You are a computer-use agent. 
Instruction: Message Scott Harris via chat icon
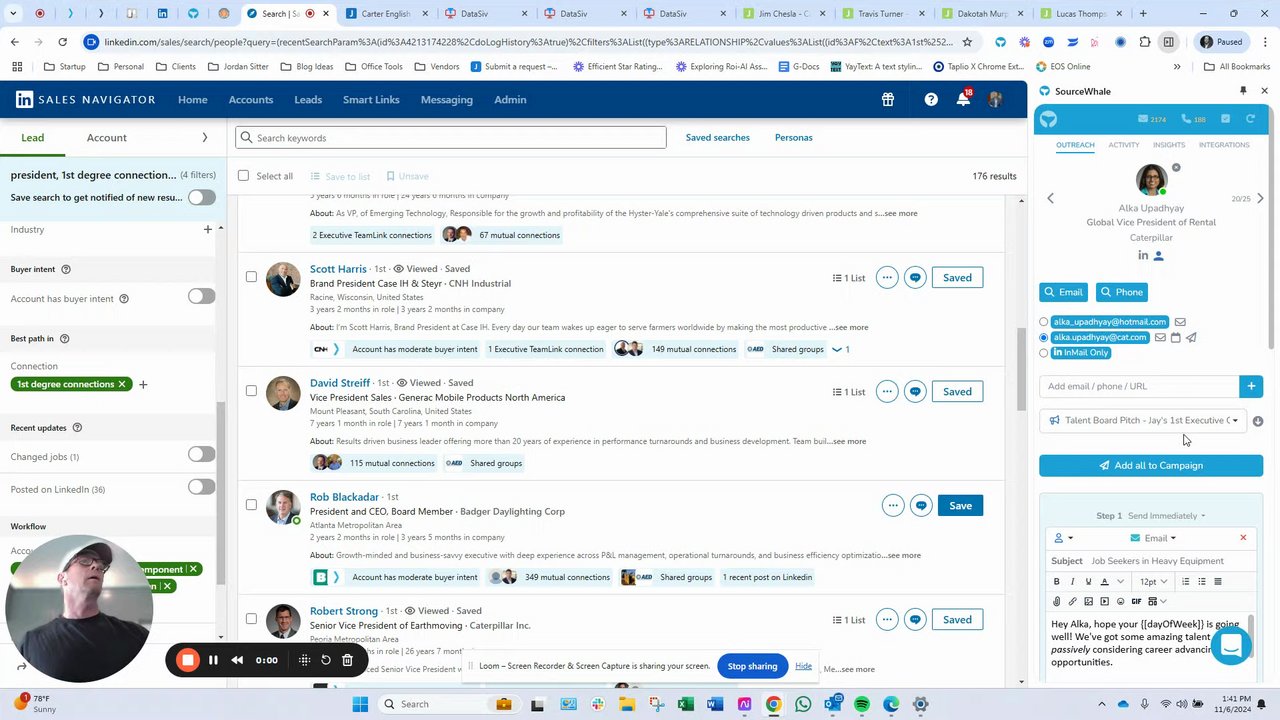click(915, 277)
